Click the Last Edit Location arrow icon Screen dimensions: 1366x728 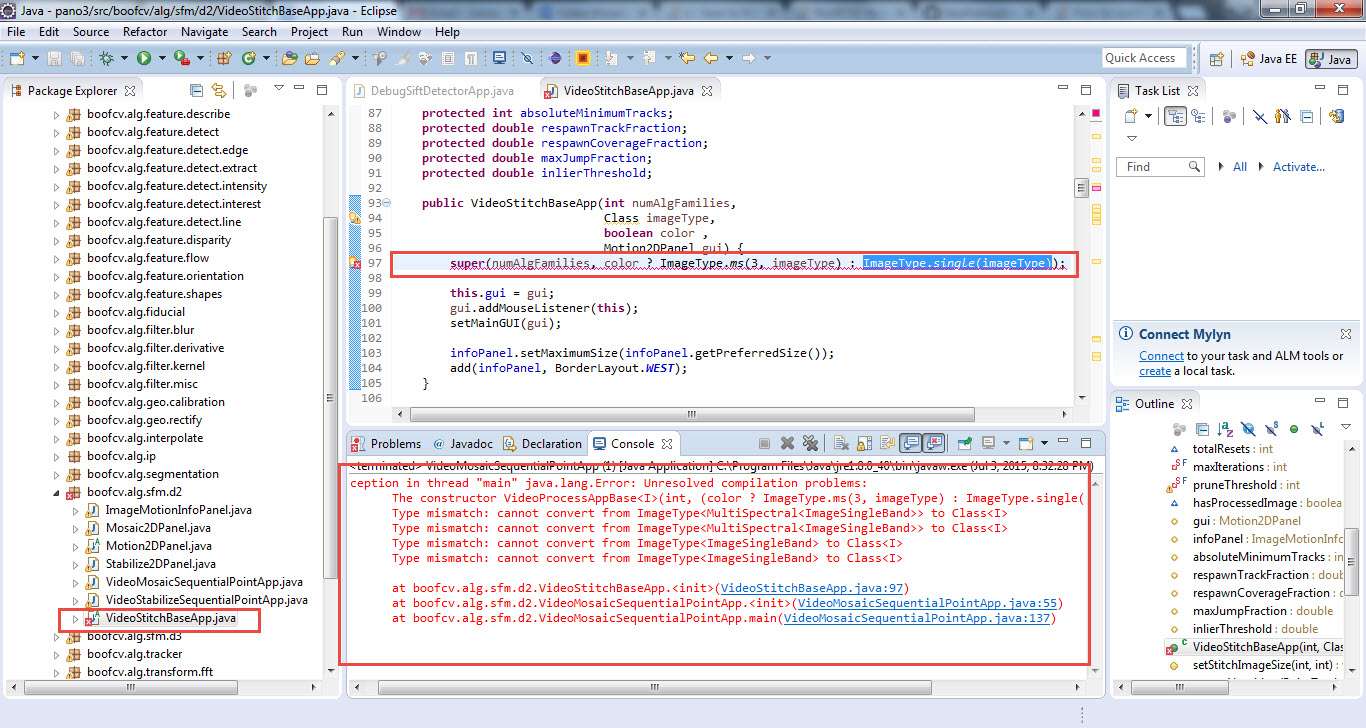coord(687,58)
